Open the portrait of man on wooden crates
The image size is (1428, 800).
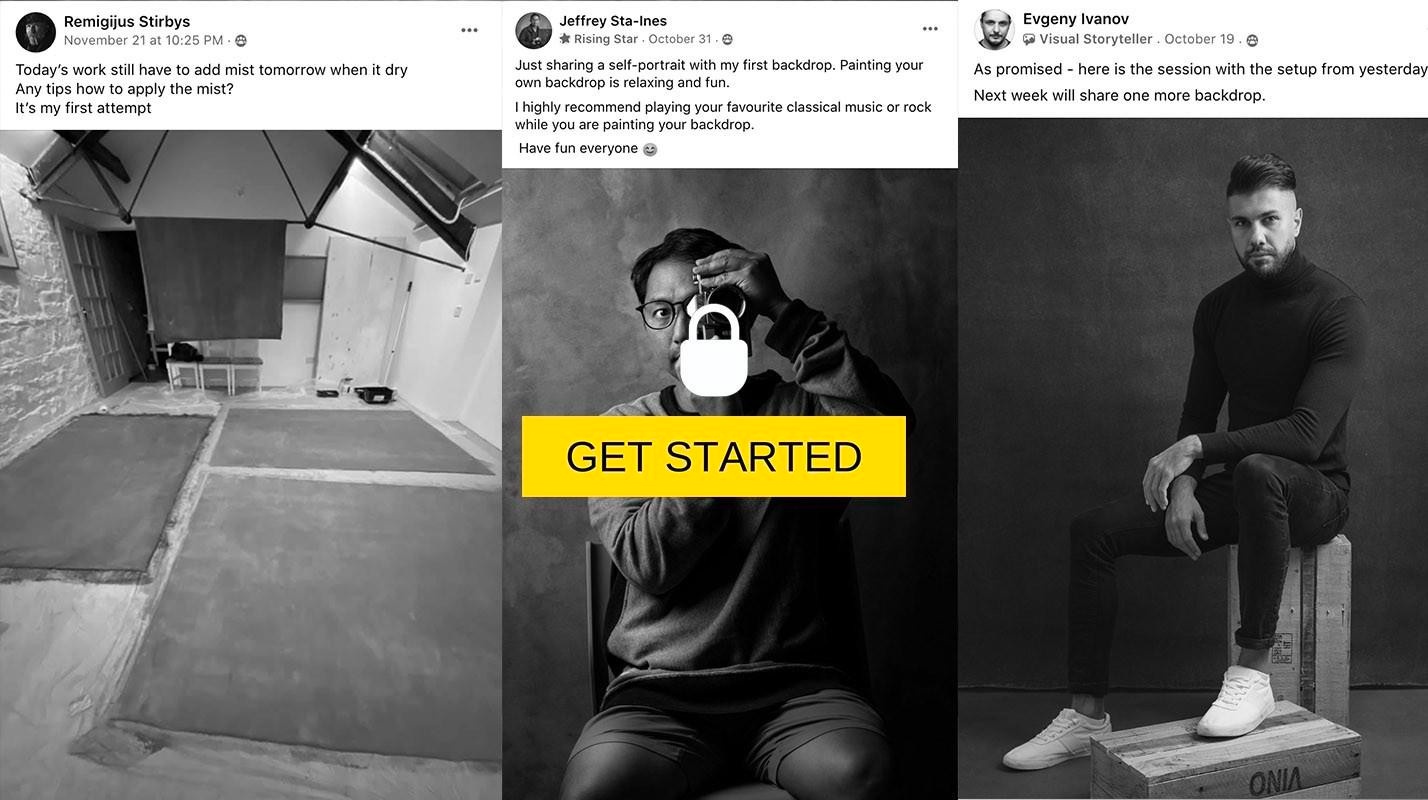[1193, 458]
